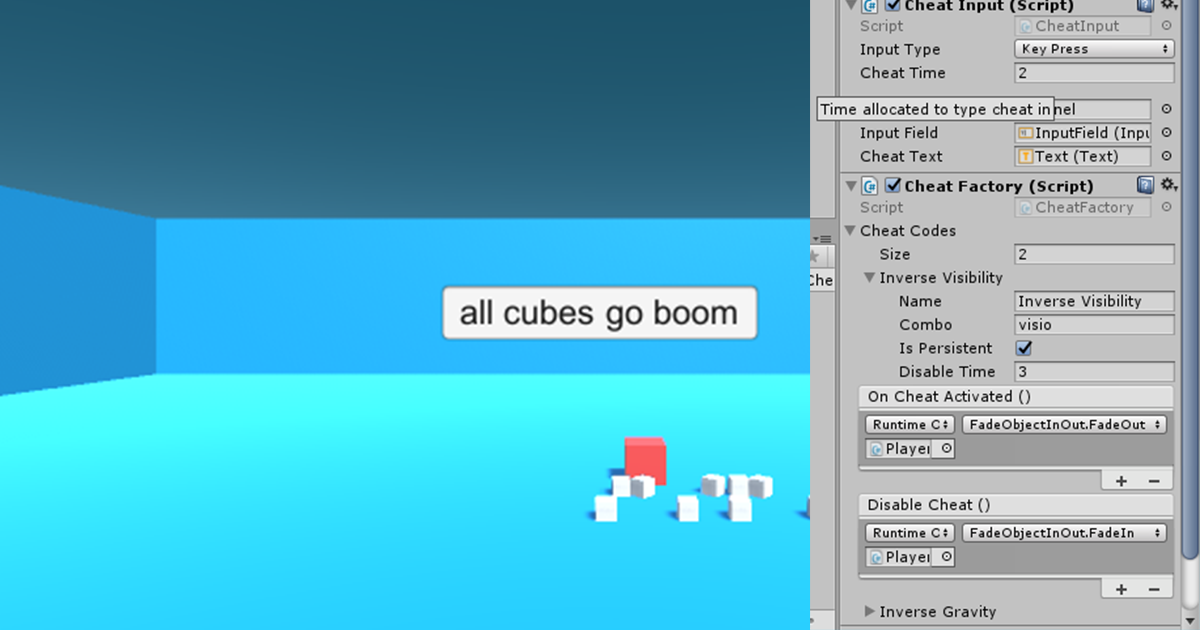Collapse the Inverse Visibility cheat entry

click(869, 277)
